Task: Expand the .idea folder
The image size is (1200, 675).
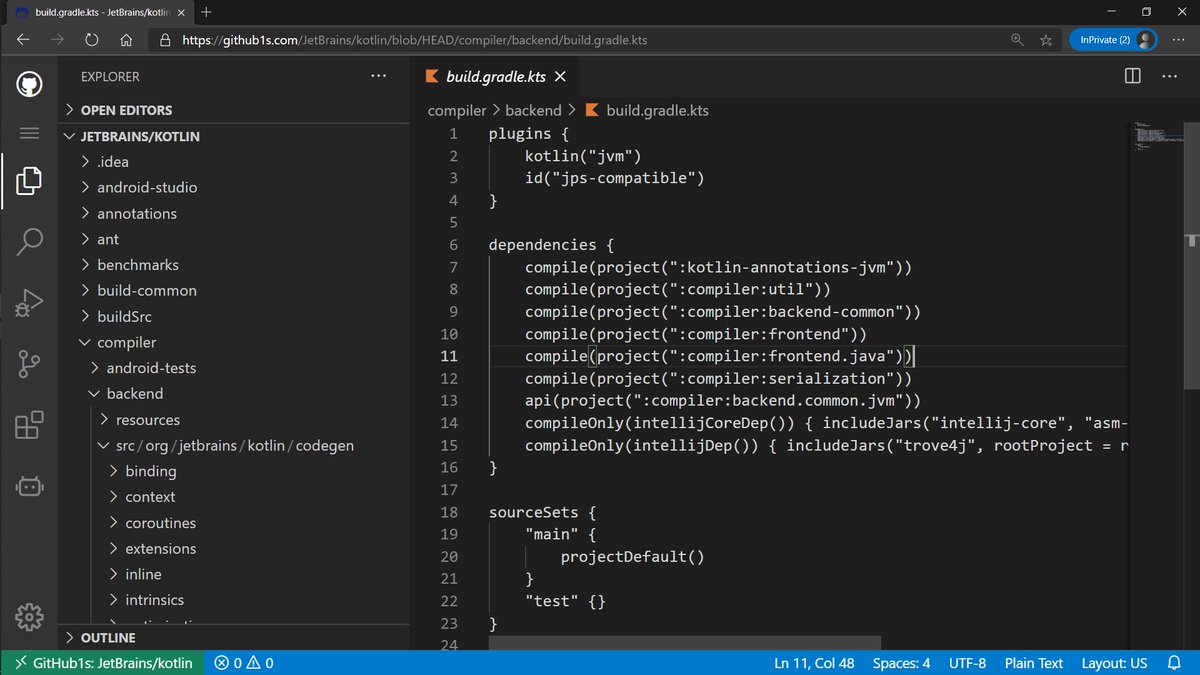Action: pos(235,161)
